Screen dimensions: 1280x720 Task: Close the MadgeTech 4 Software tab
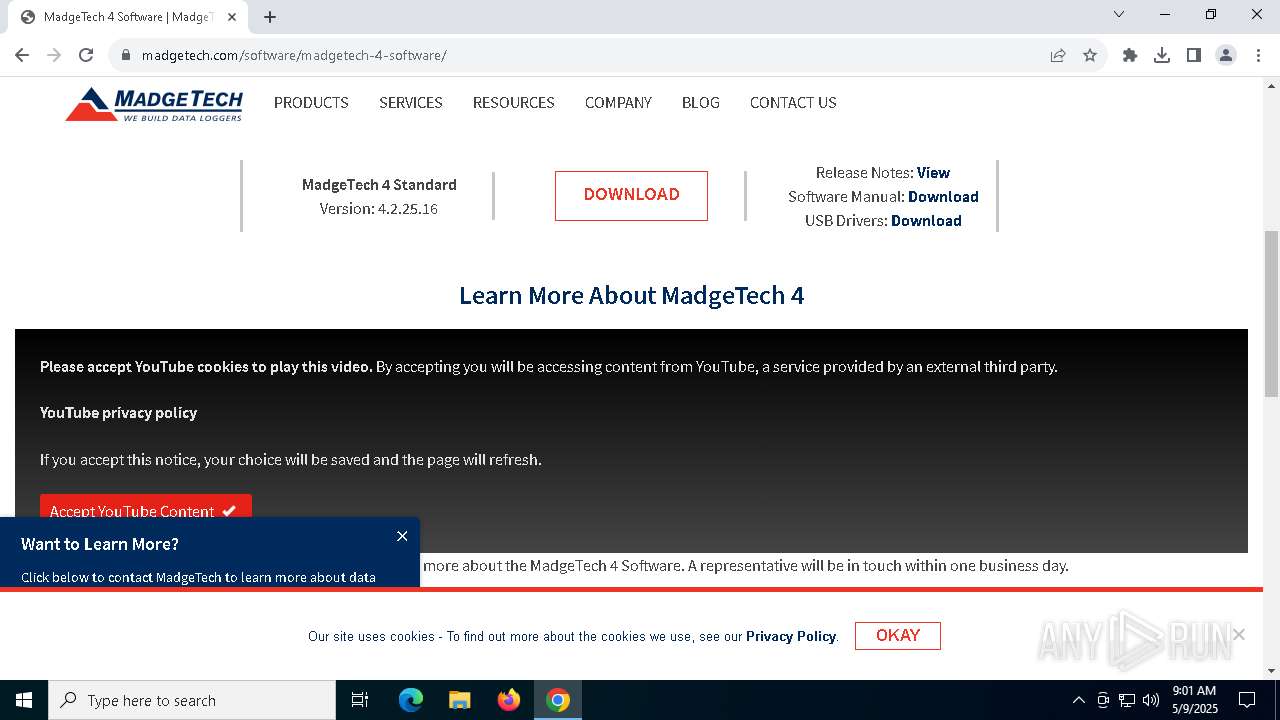coord(232,17)
